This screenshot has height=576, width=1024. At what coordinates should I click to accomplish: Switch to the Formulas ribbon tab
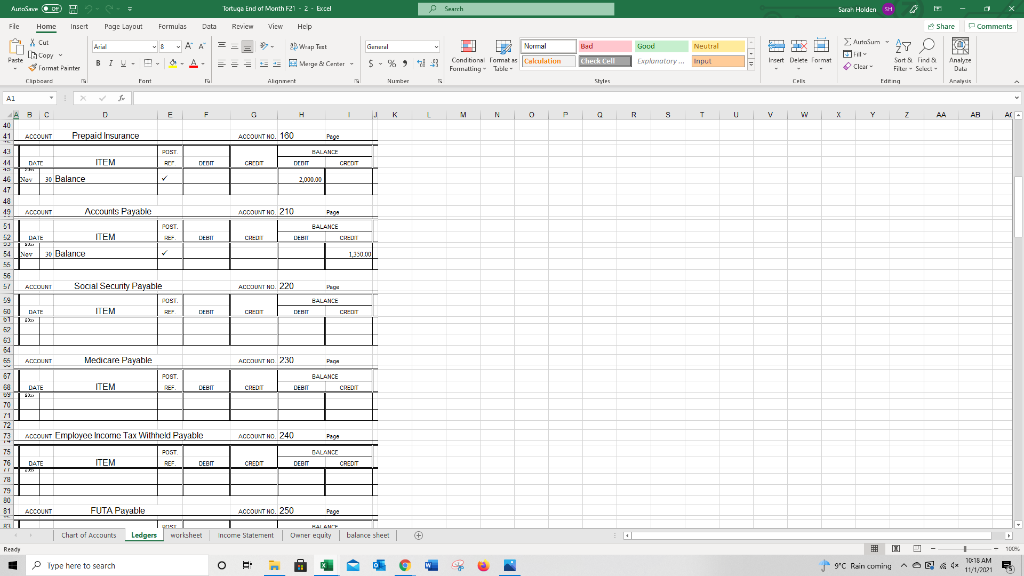point(172,27)
